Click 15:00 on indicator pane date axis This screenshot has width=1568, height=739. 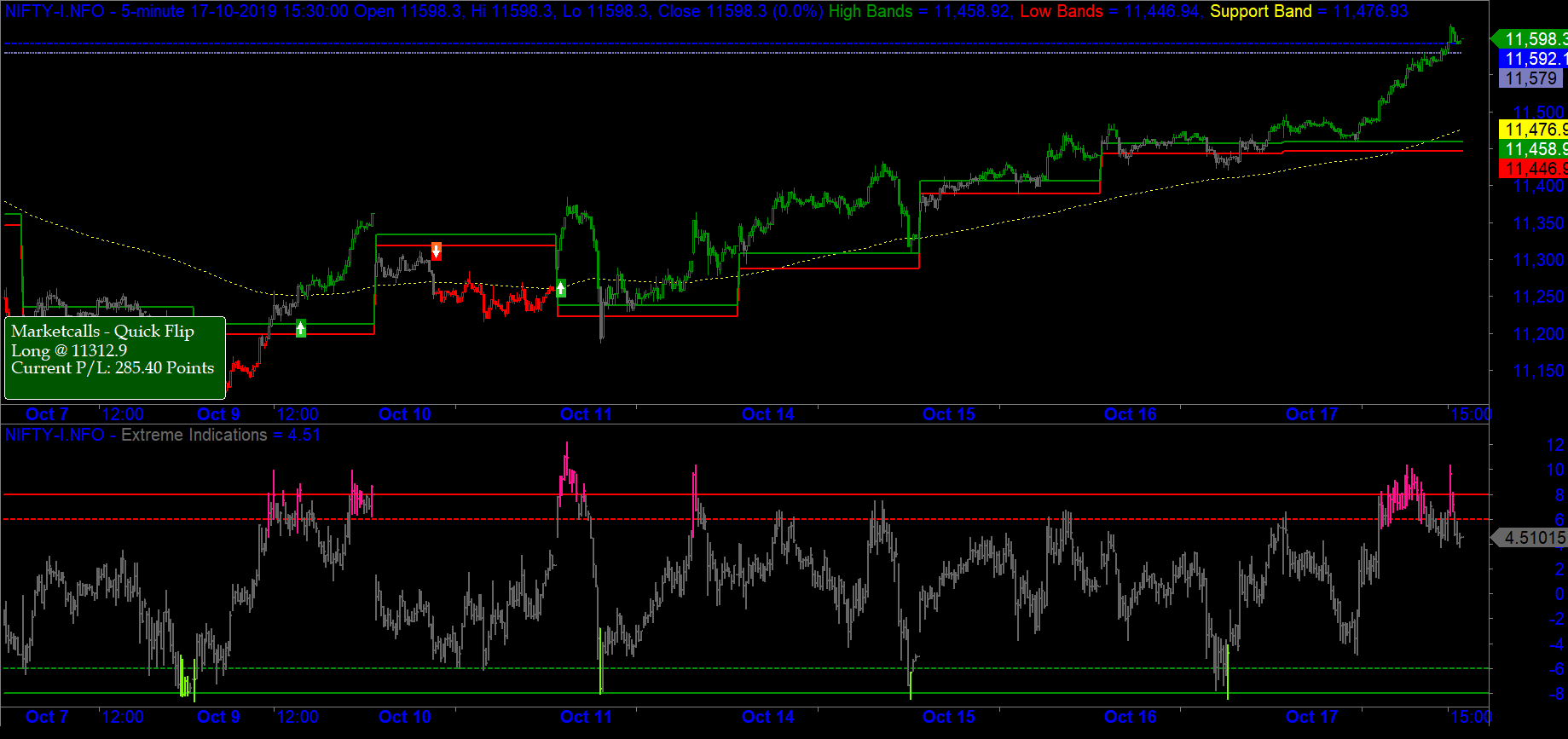[1471, 717]
